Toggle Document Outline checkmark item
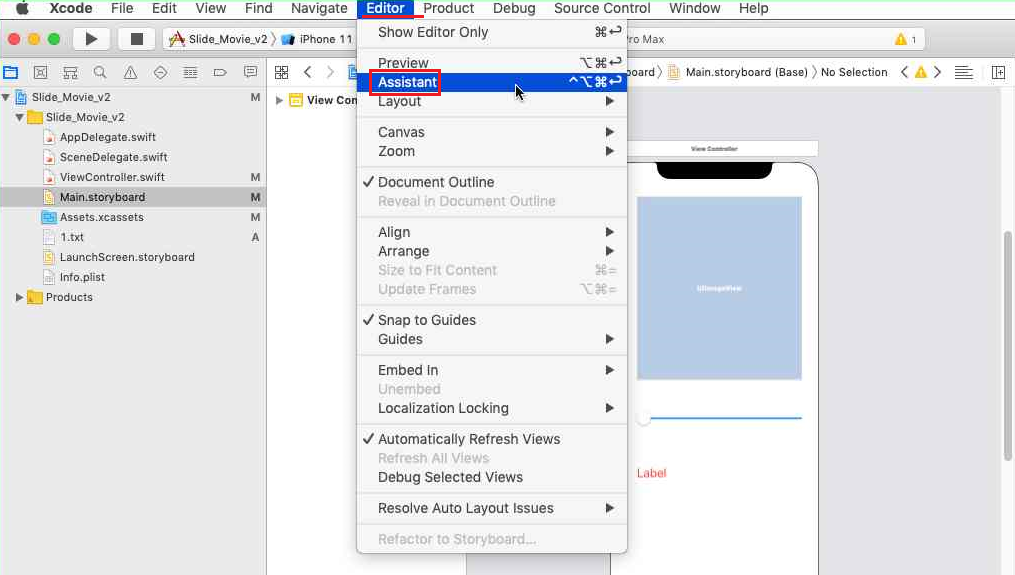1015x575 pixels. point(492,182)
